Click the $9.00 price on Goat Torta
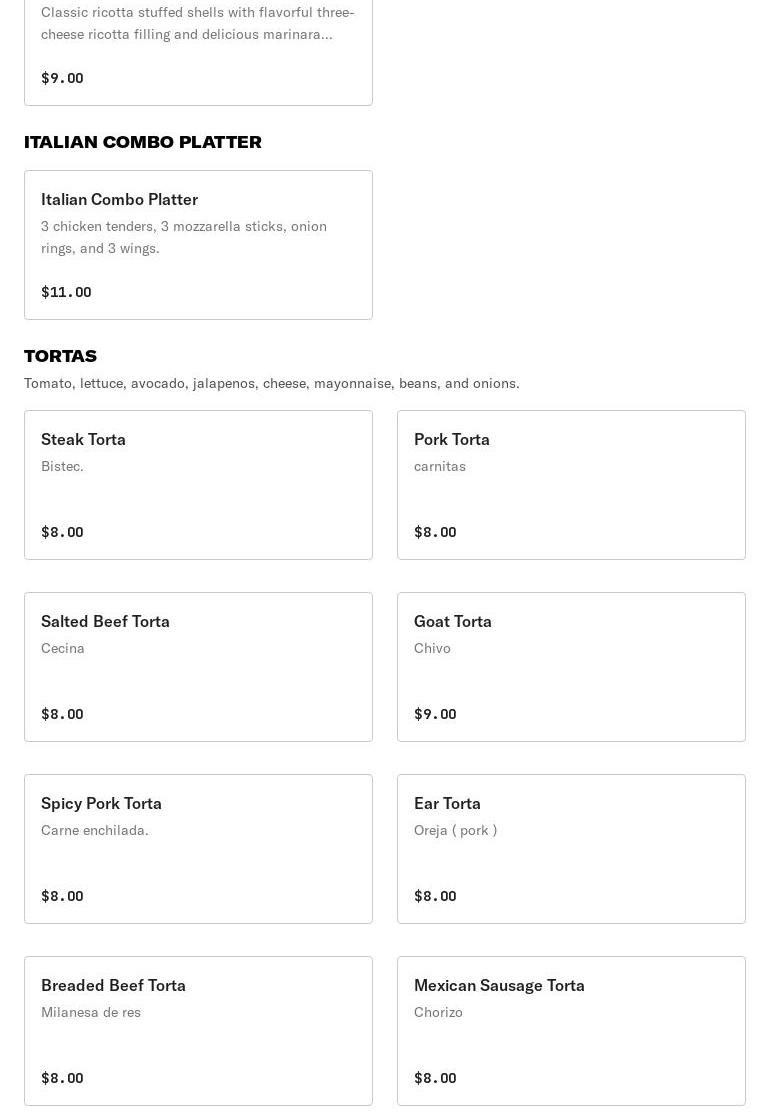The image size is (770, 1118). point(435,714)
